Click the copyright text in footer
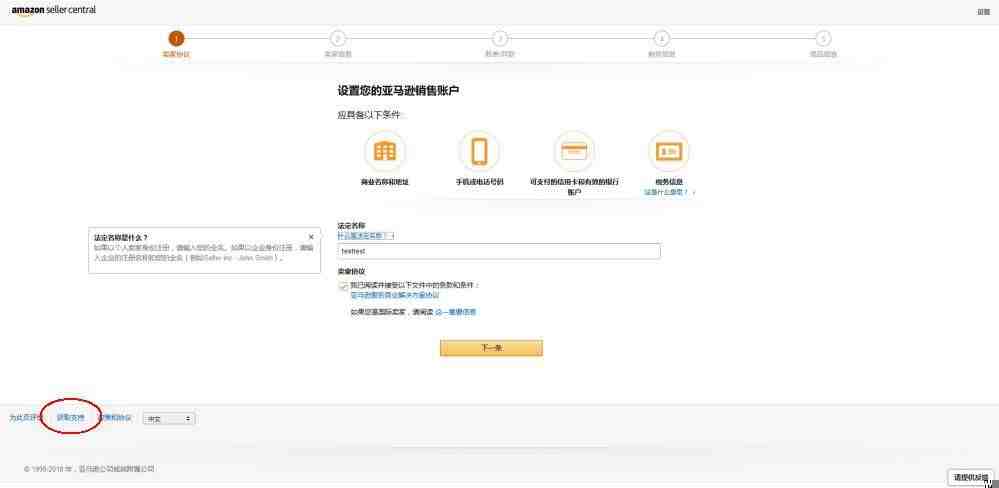The height and width of the screenshot is (488, 999). click(89, 469)
